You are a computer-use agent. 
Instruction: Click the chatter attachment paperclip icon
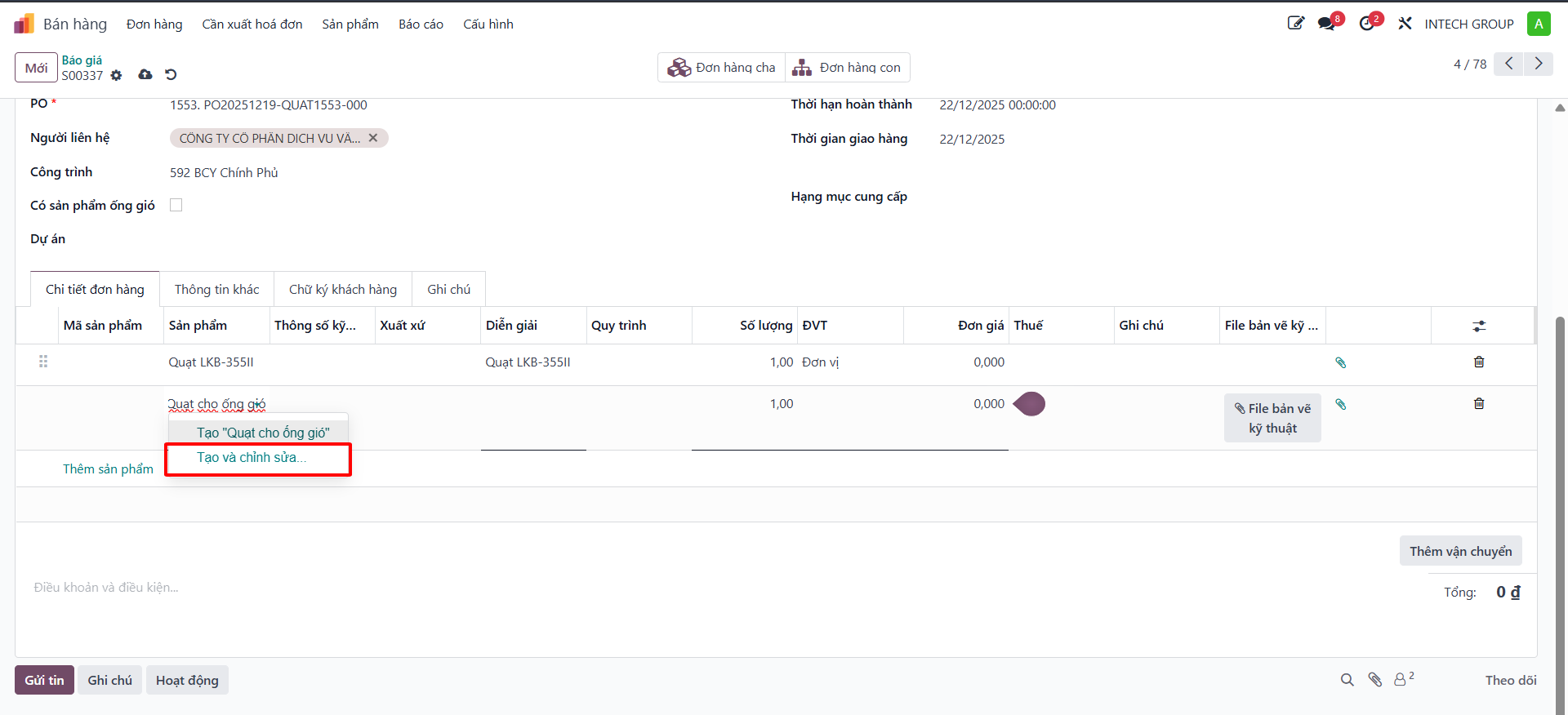[1375, 680]
